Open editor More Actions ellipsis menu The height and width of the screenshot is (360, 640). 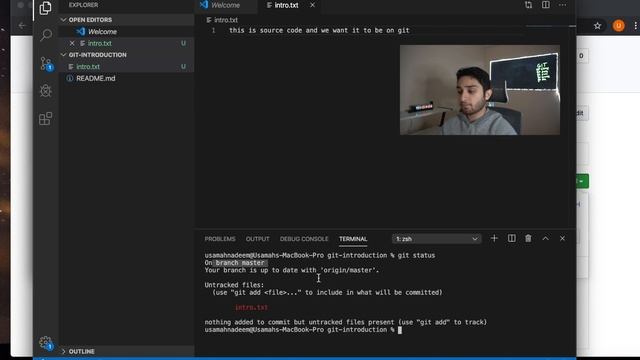pyautogui.click(x=562, y=5)
